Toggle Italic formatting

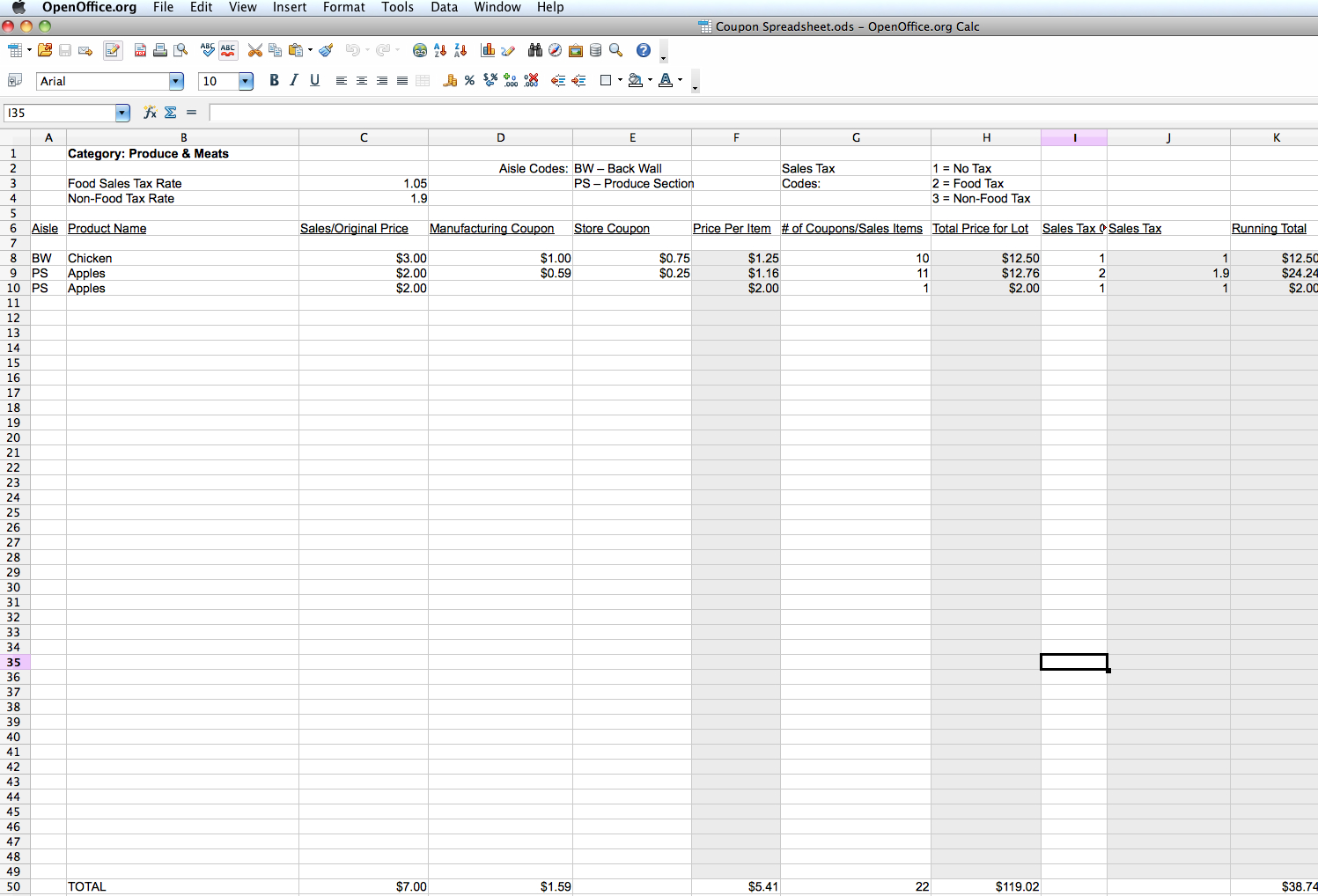click(x=294, y=81)
